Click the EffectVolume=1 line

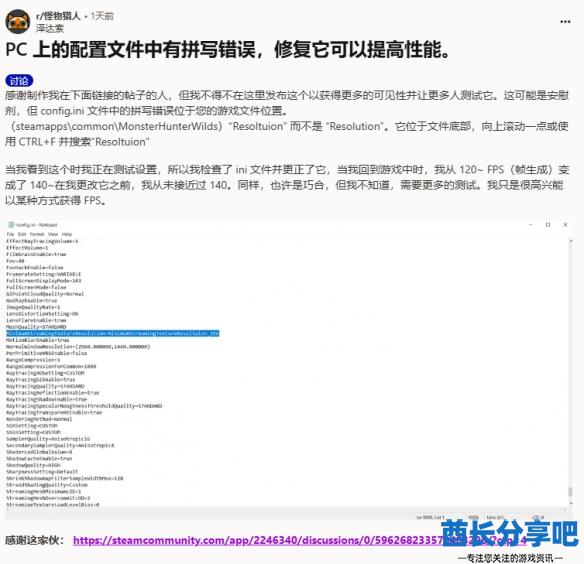27,248
